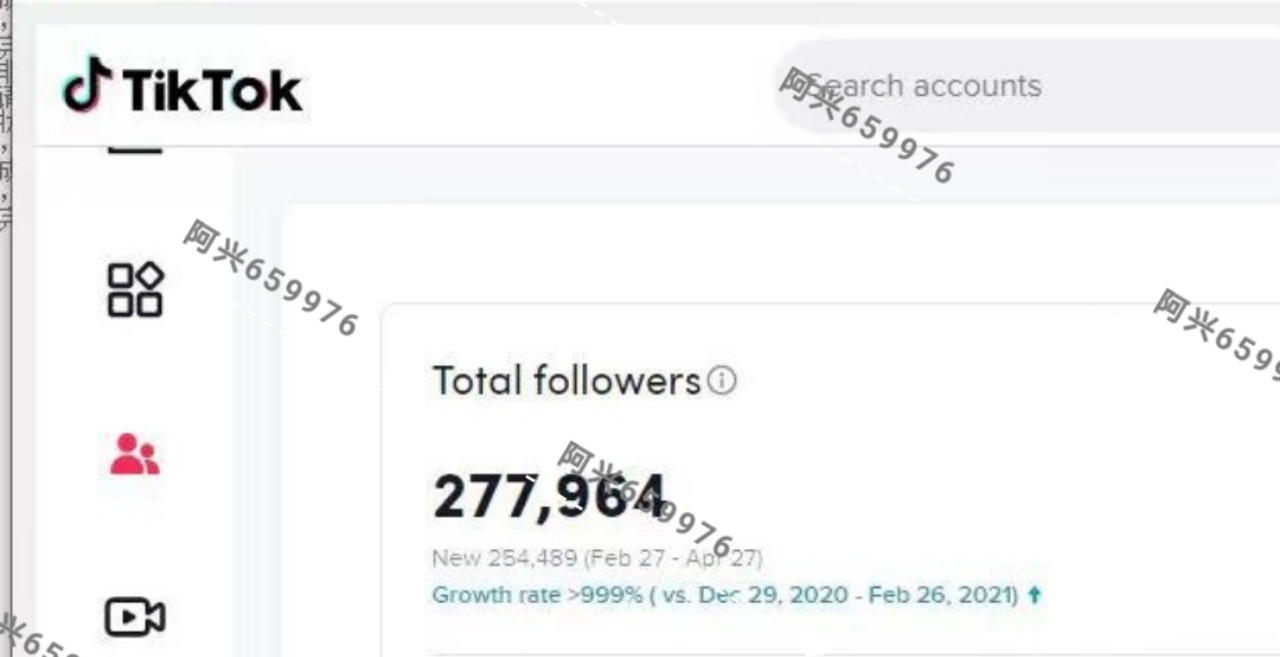This screenshot has height=657, width=1280.
Task: Select the 277,964 follower count
Action: coord(548,496)
